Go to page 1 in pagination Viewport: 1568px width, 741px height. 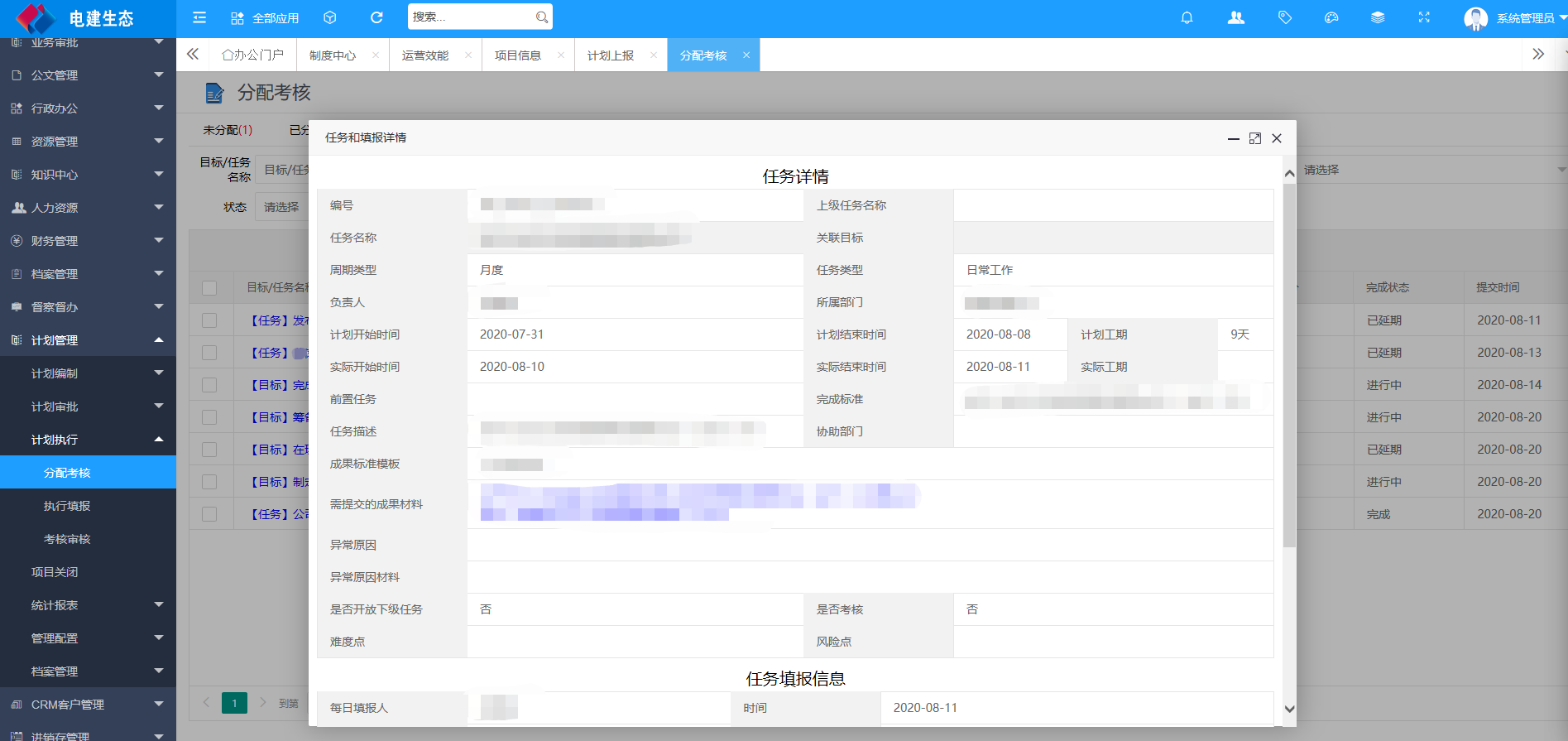pos(234,703)
